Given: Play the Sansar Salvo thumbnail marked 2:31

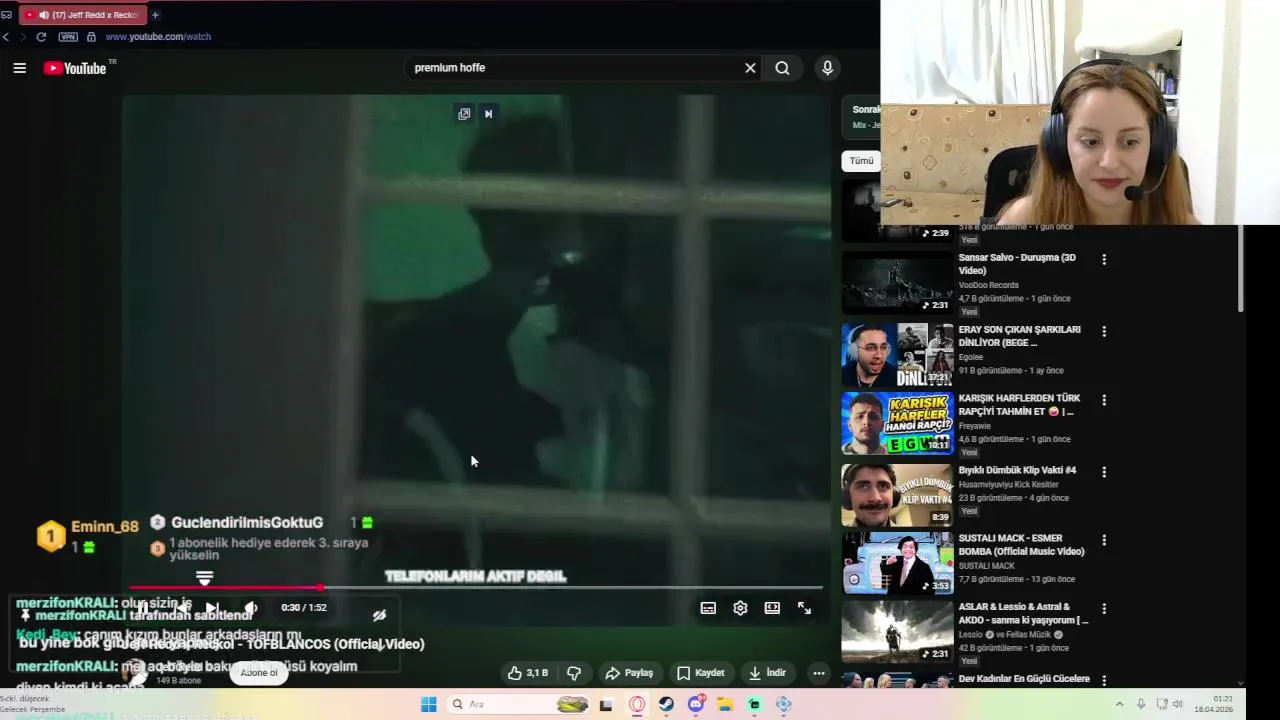Looking at the screenshot, I should [897, 283].
